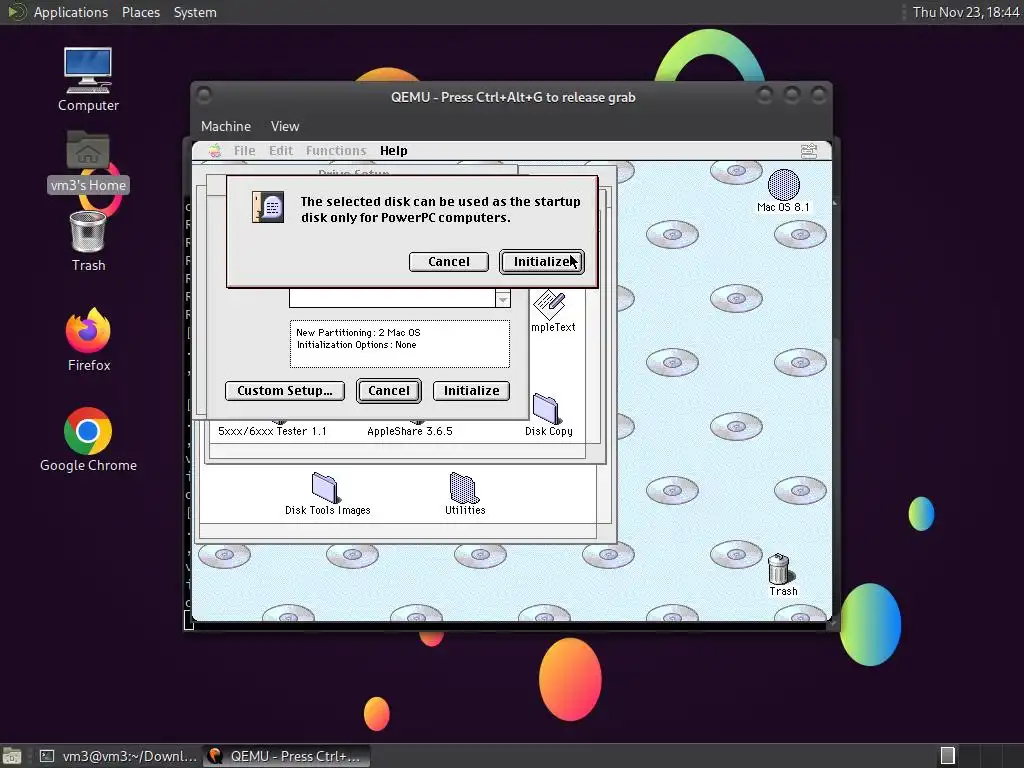1024x768 pixels.
Task: Cancel the startup disk alert
Action: (449, 262)
